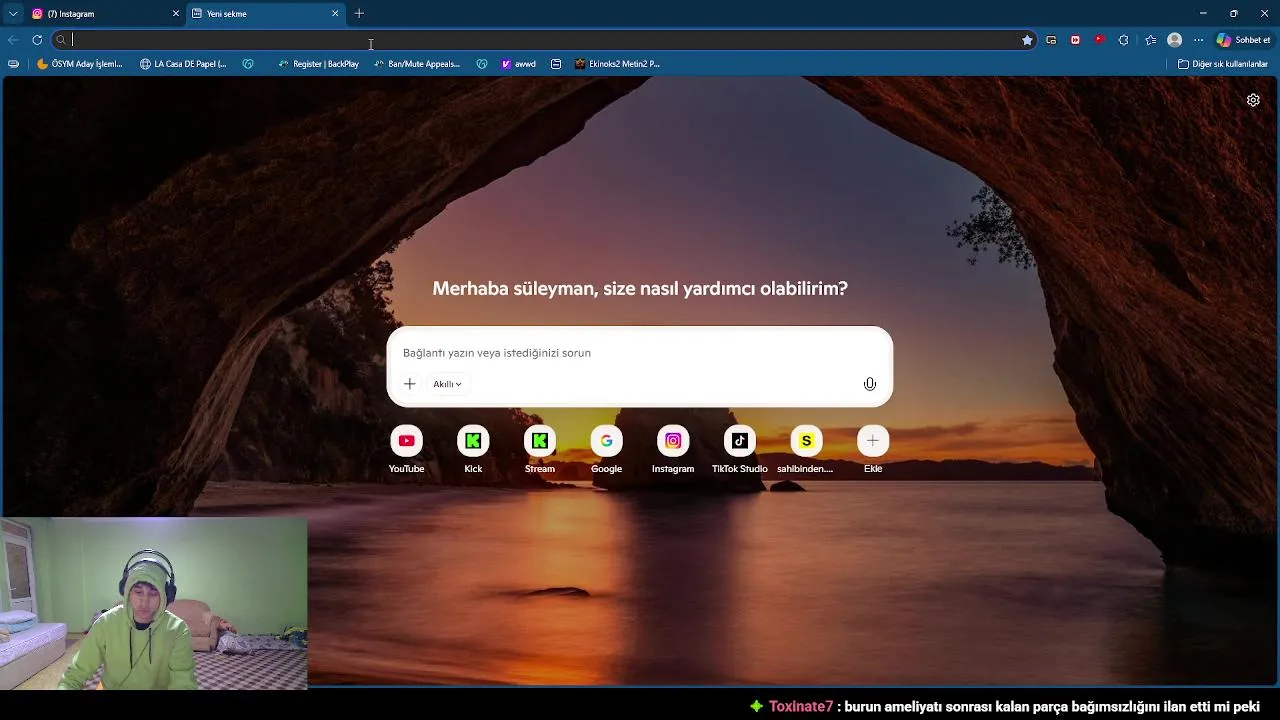This screenshot has width=1280, height=720.
Task: Expand the tab search dropdown arrow
Action: coord(13,13)
